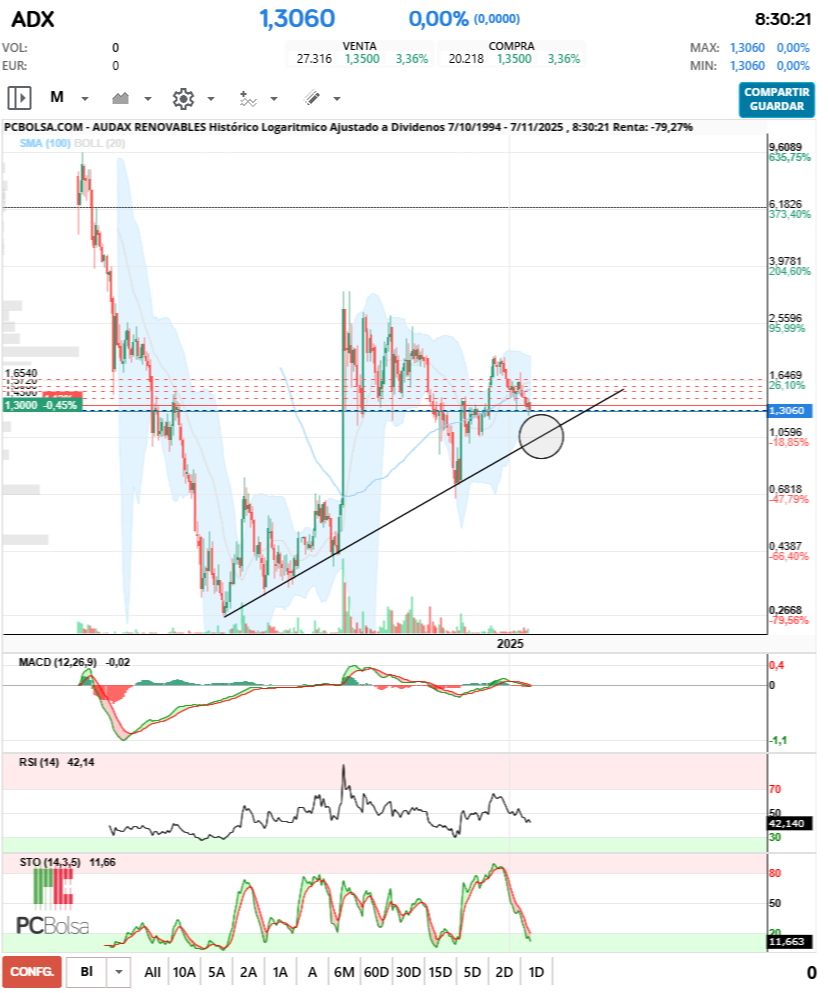Select the All time range
Viewport: 830px width, 993px height.
coord(152,972)
